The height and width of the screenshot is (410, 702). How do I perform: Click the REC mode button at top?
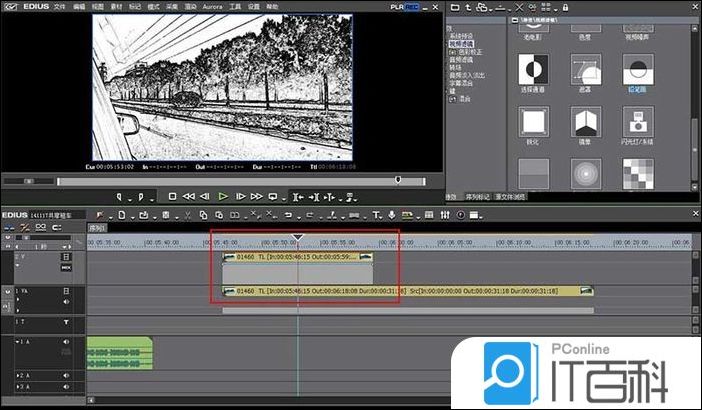[409, 6]
